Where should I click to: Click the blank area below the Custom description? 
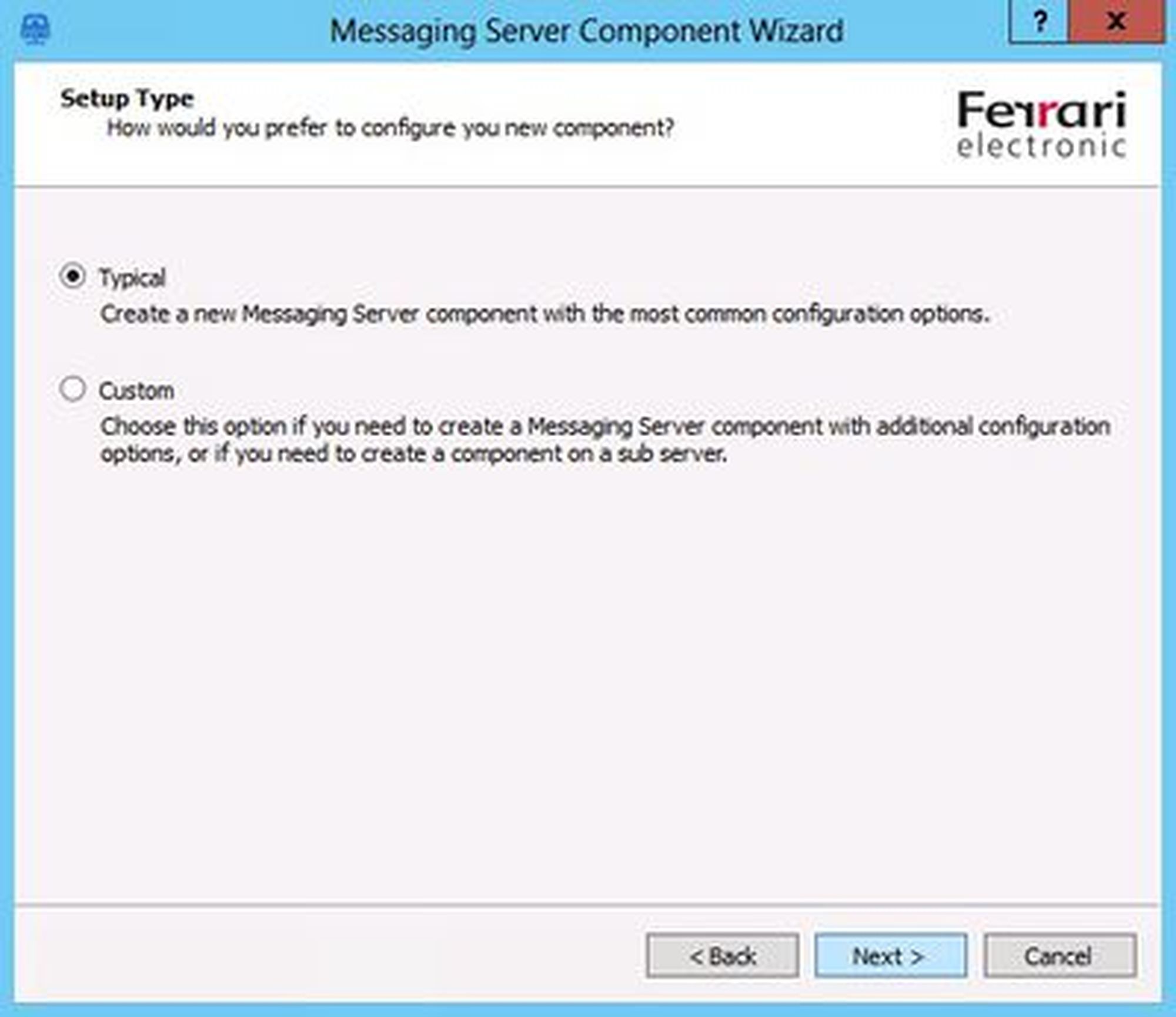click(x=588, y=676)
